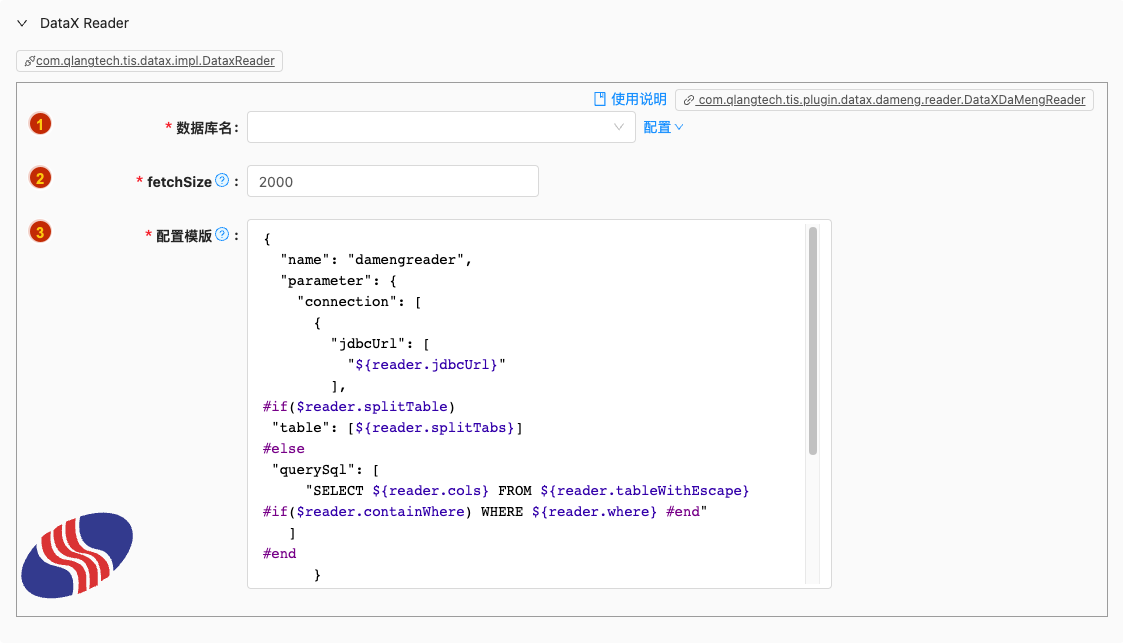Focus the fetchSize input containing 2000
This screenshot has height=643, width=1123.
click(392, 181)
